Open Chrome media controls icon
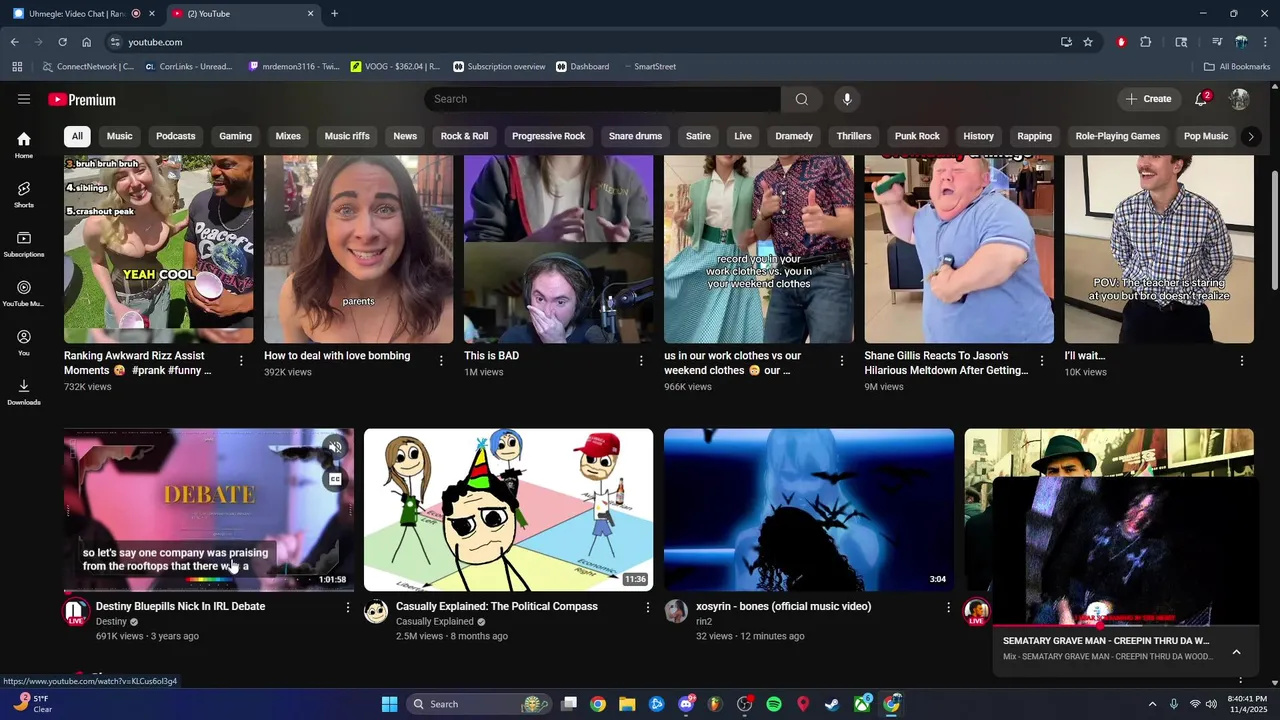The width and height of the screenshot is (1280, 720). point(1217,42)
